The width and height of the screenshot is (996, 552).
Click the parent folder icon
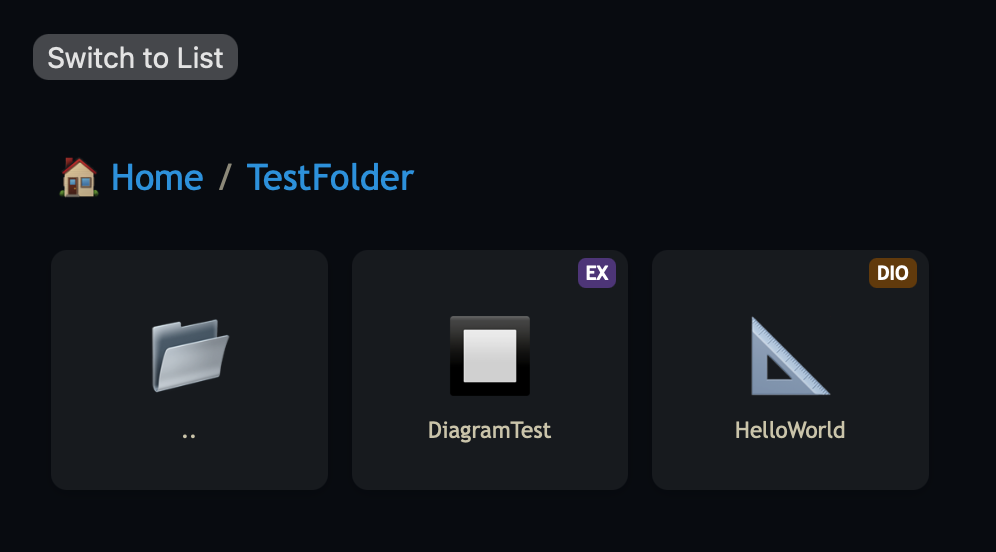point(190,355)
